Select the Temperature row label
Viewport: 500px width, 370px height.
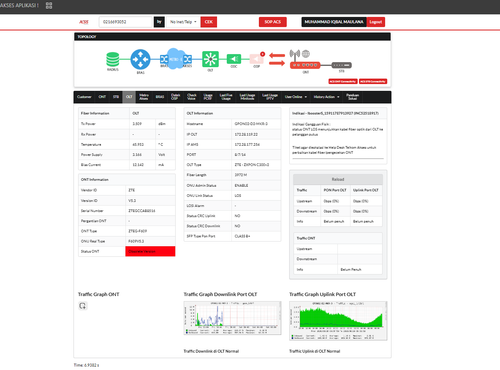91,145
